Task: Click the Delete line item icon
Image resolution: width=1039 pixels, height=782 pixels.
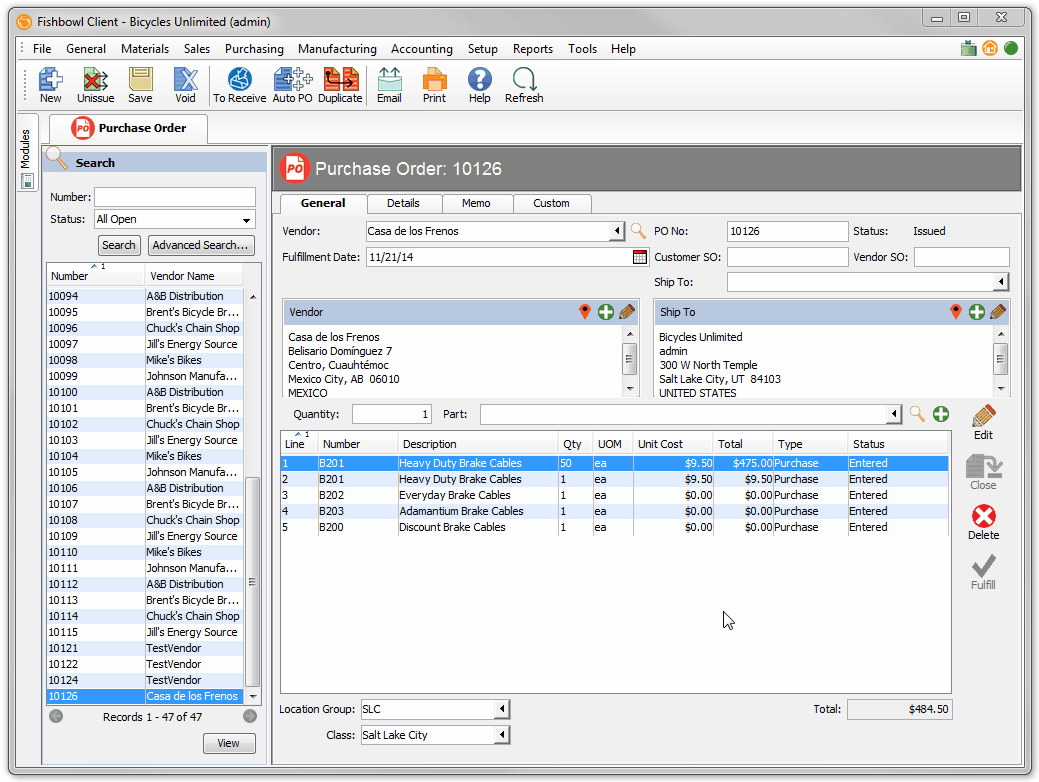Action: tap(983, 522)
